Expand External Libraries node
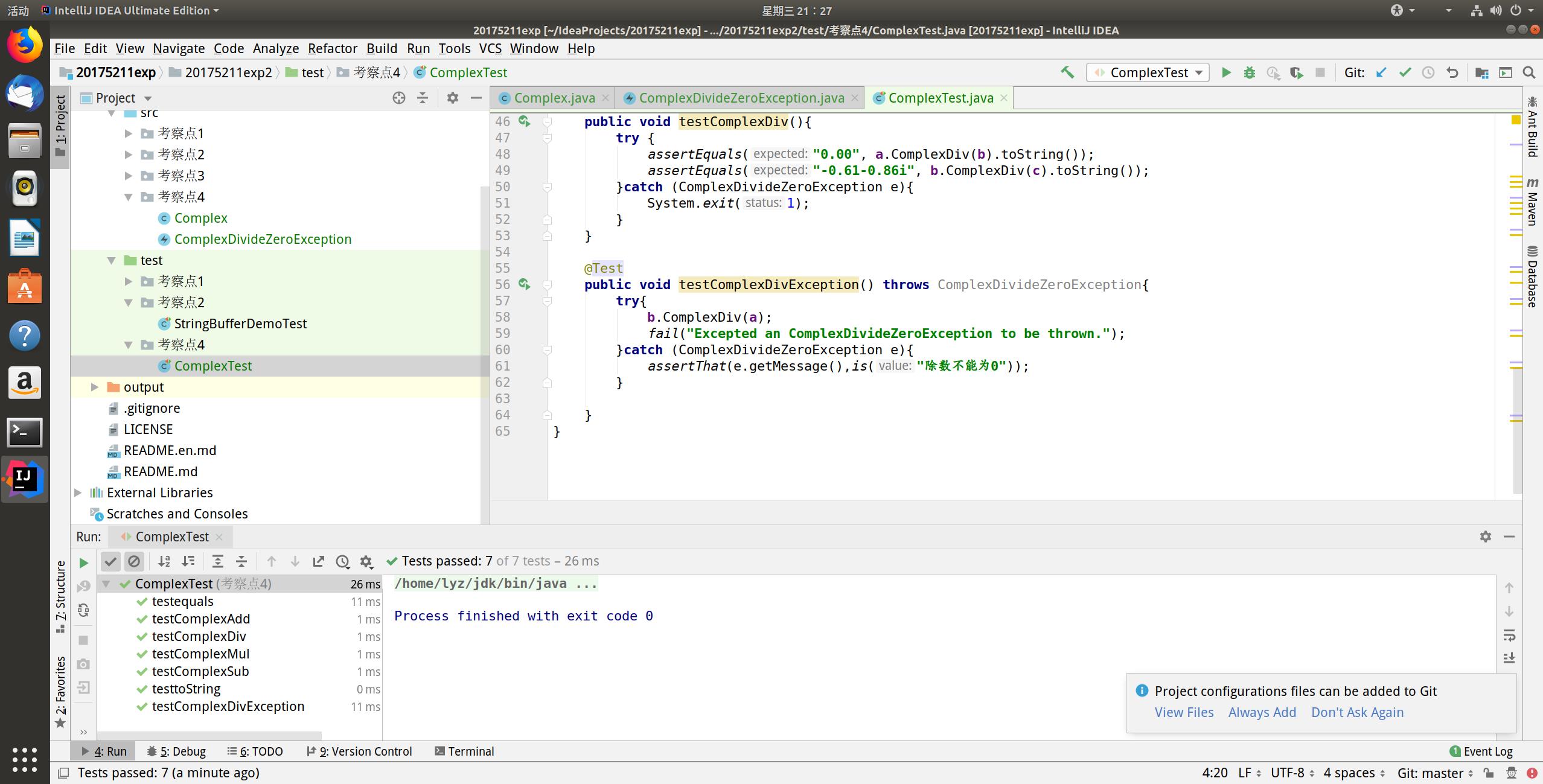The image size is (1543, 784). (78, 492)
